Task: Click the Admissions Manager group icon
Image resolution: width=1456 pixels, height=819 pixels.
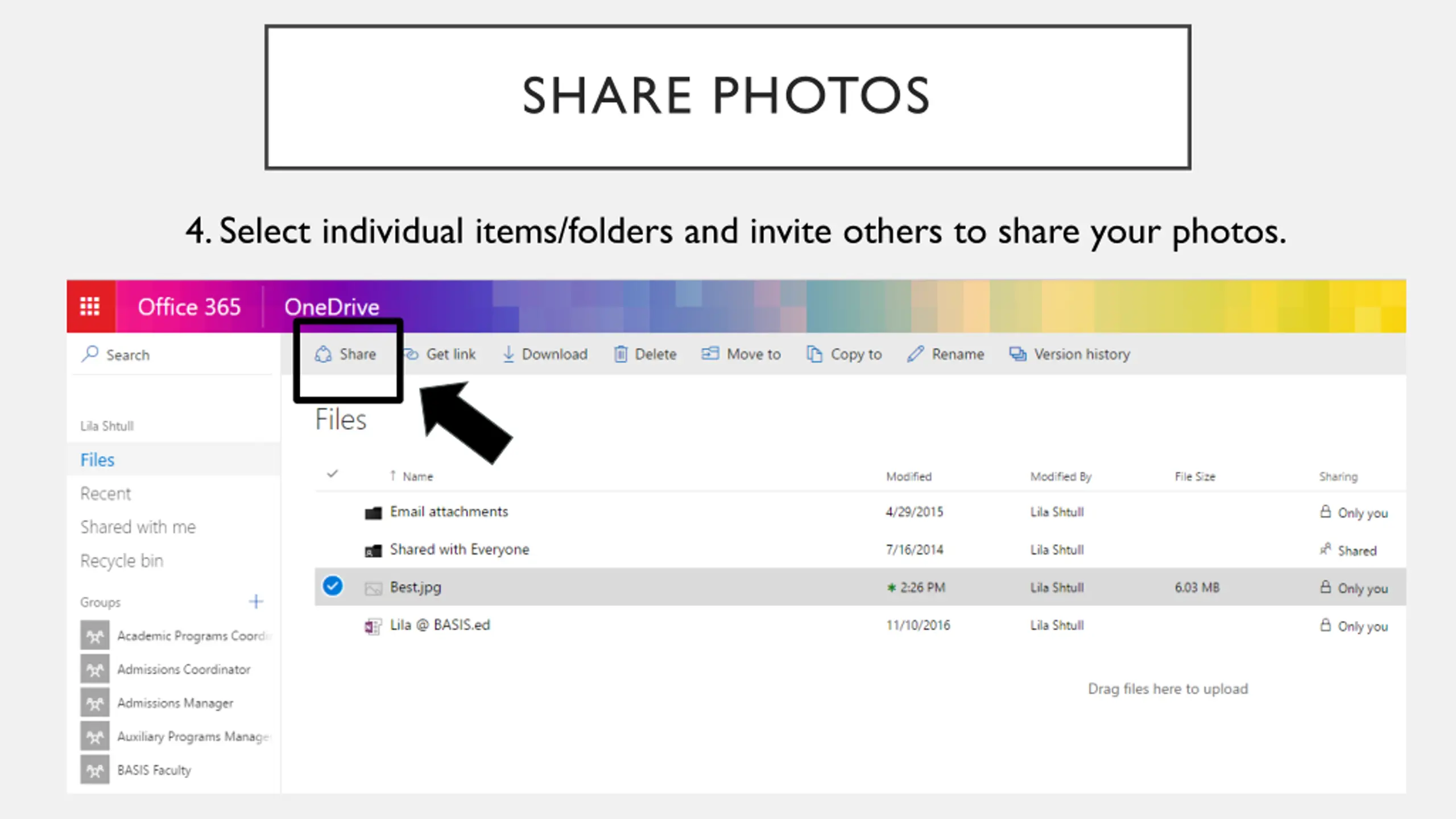Action: [x=94, y=702]
